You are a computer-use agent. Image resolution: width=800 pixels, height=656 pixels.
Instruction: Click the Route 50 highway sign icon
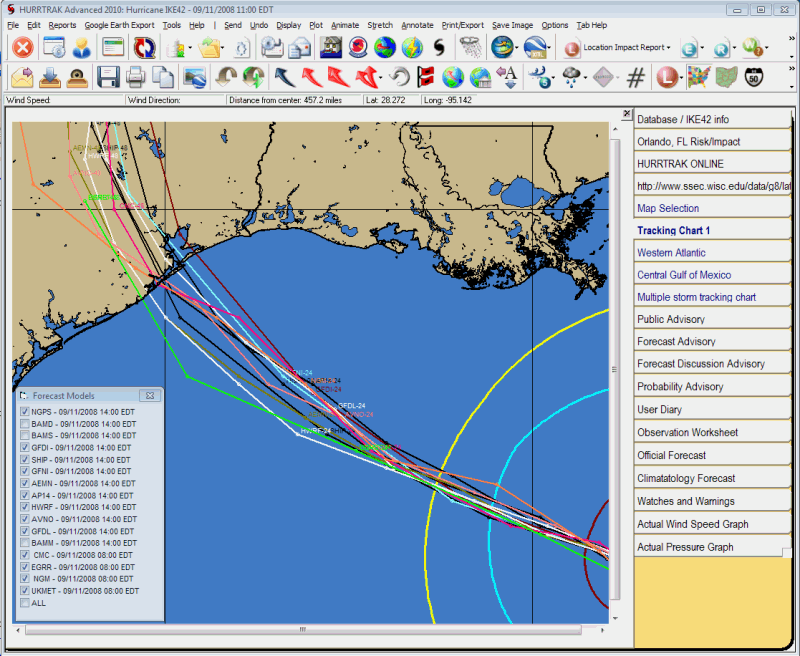pos(756,77)
